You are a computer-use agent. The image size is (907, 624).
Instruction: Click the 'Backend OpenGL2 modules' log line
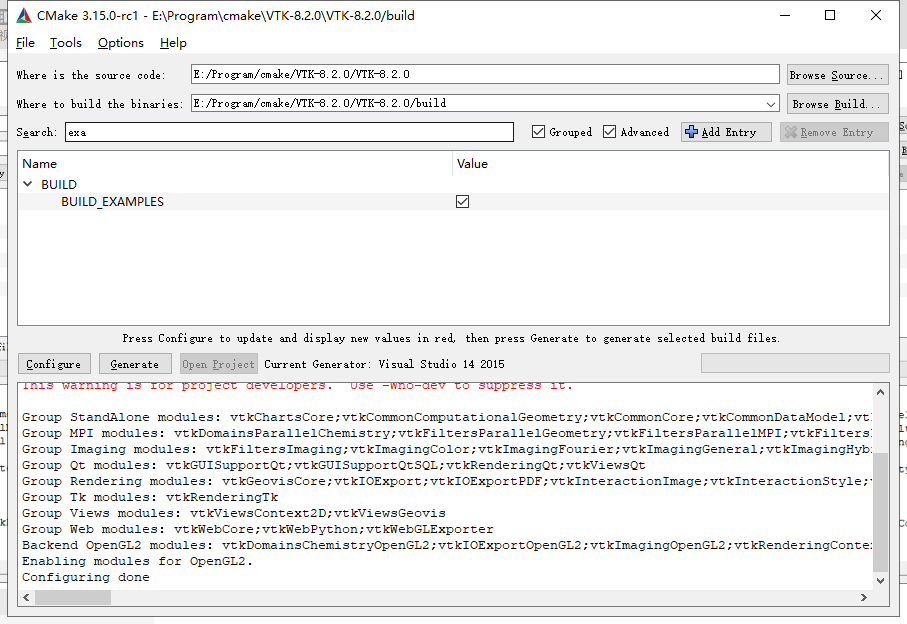pos(447,545)
